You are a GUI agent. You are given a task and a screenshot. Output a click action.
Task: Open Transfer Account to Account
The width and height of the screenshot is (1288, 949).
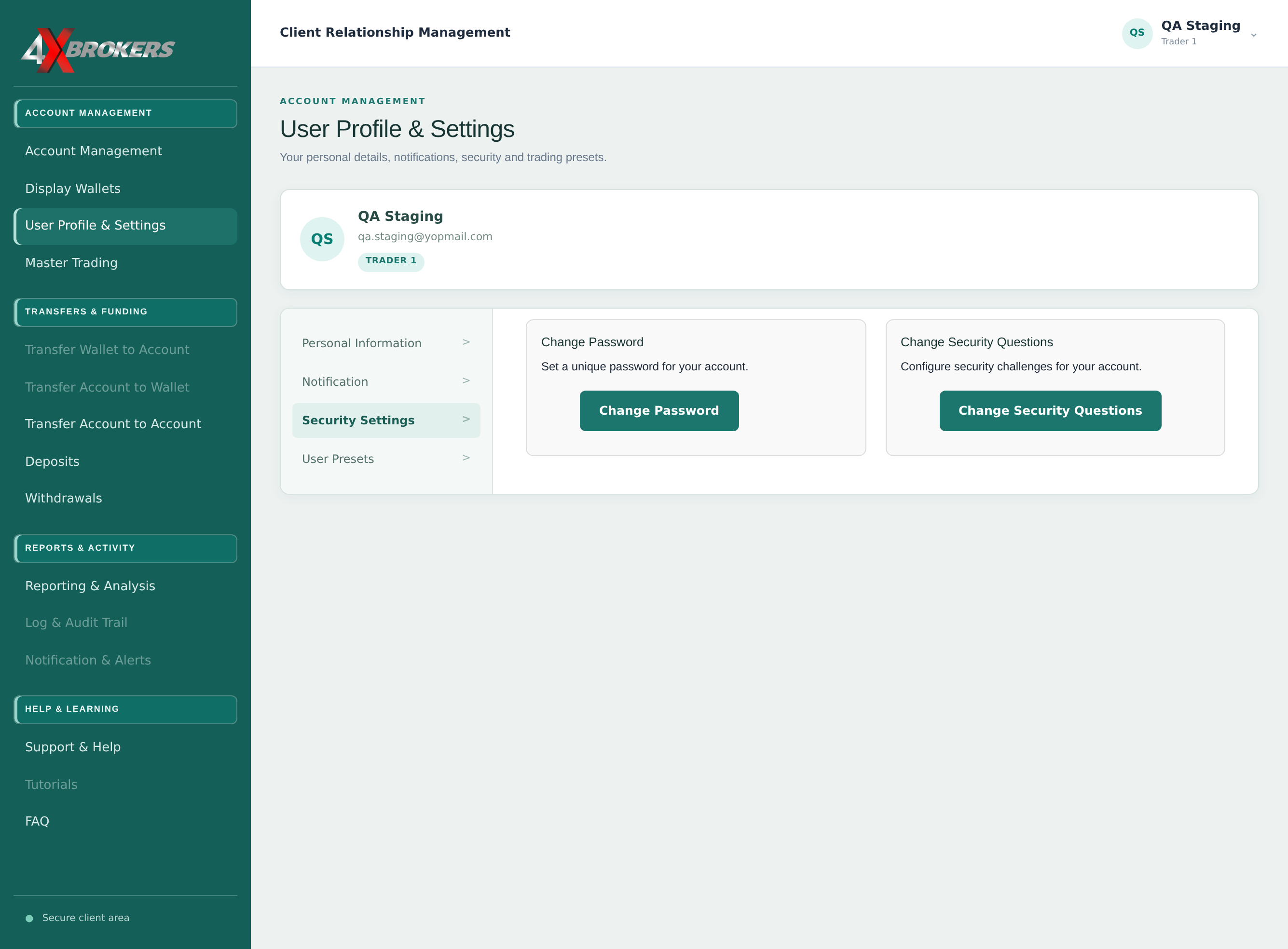pyautogui.click(x=113, y=424)
